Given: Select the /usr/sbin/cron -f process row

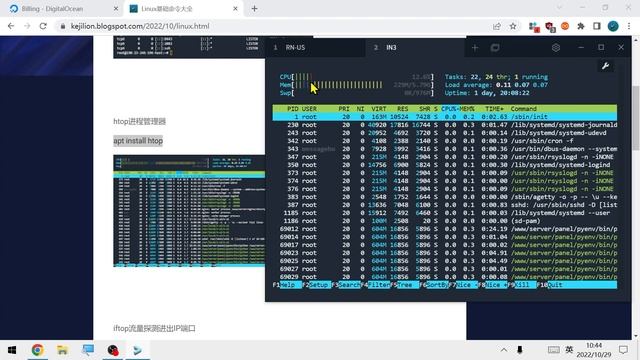Looking at the screenshot, I should click(445, 141).
